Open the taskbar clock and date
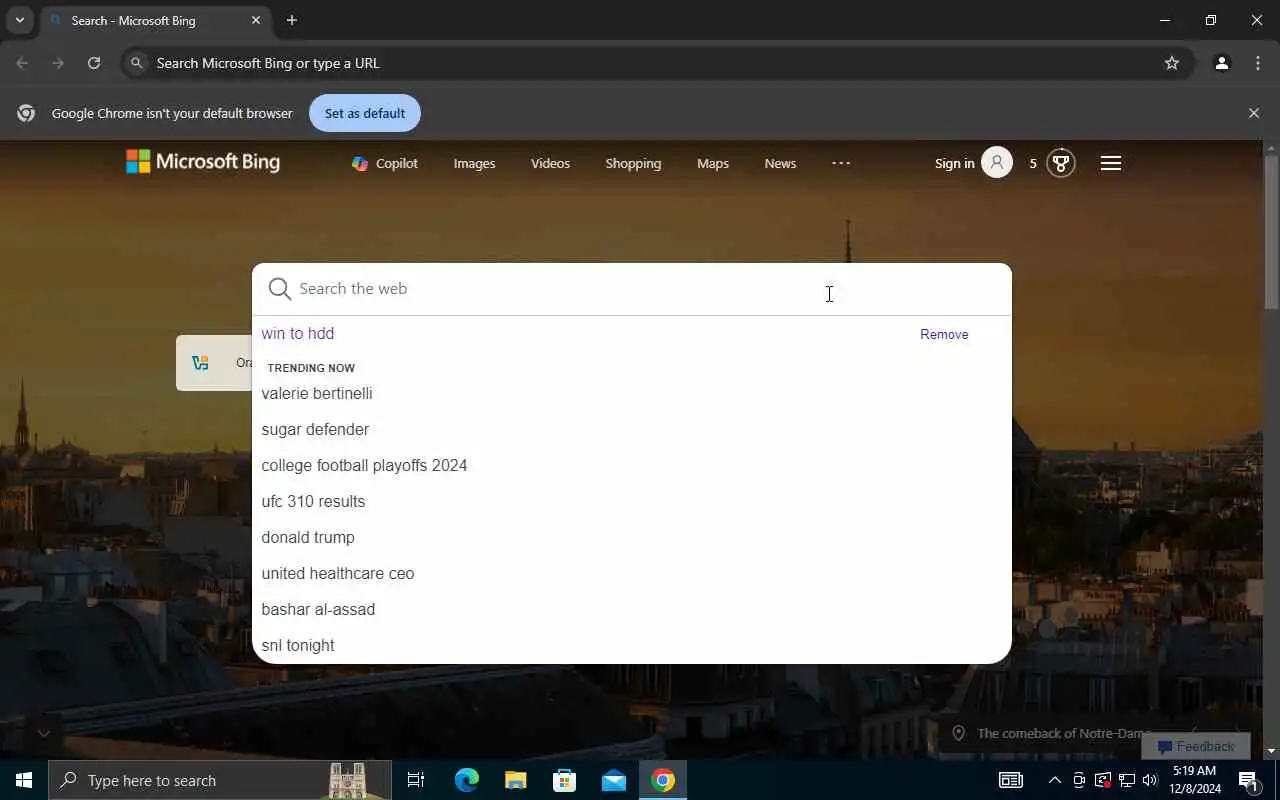 tap(1195, 780)
